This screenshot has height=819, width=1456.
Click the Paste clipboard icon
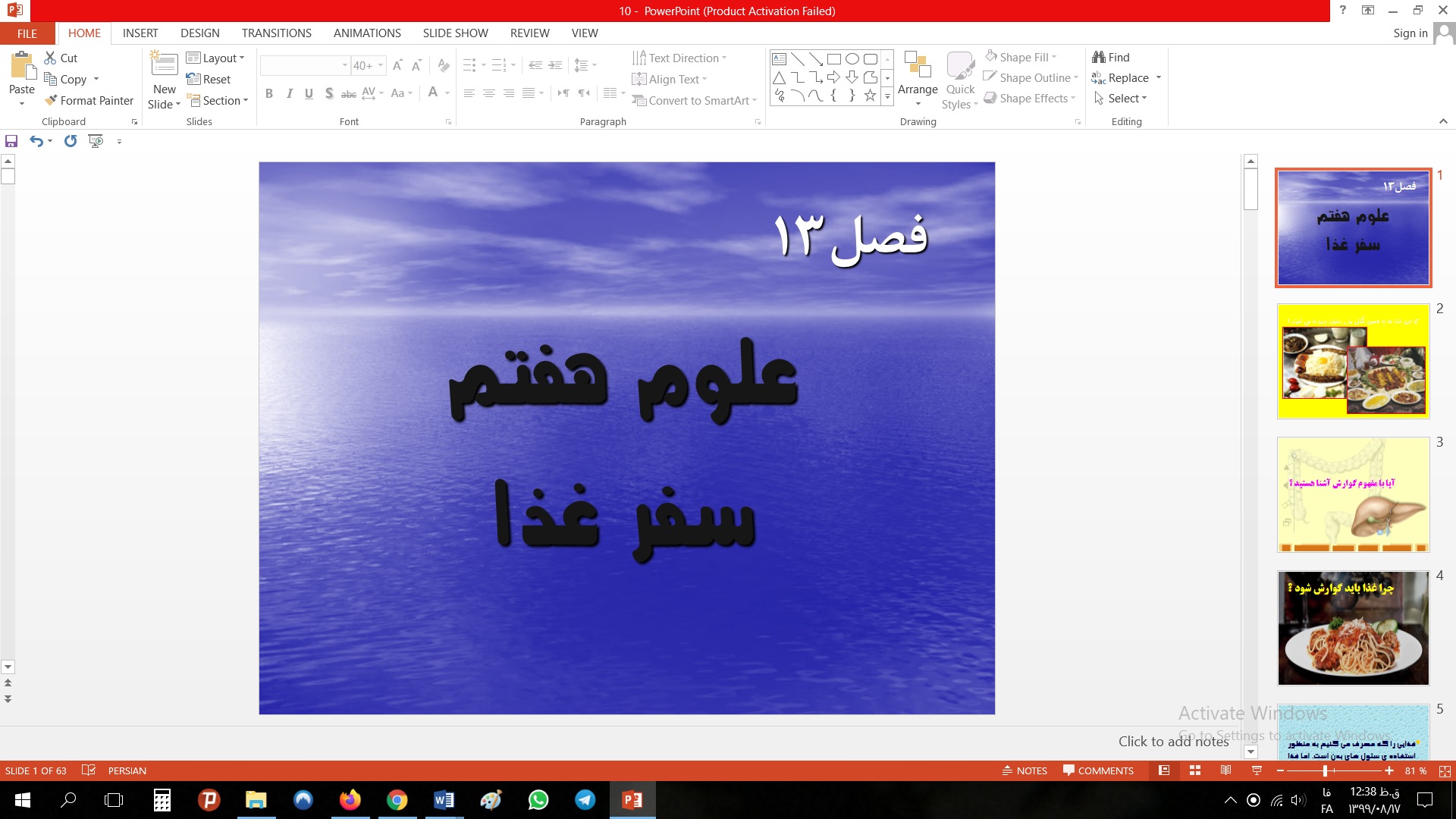[x=22, y=67]
